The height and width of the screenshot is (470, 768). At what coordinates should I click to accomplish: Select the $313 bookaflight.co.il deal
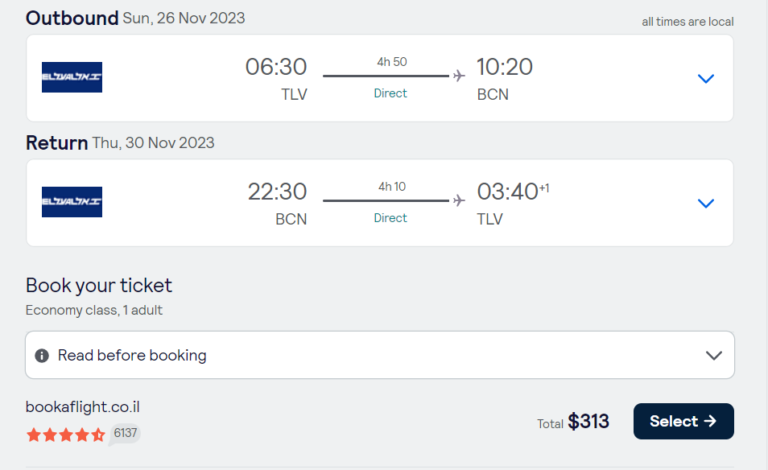[683, 421]
